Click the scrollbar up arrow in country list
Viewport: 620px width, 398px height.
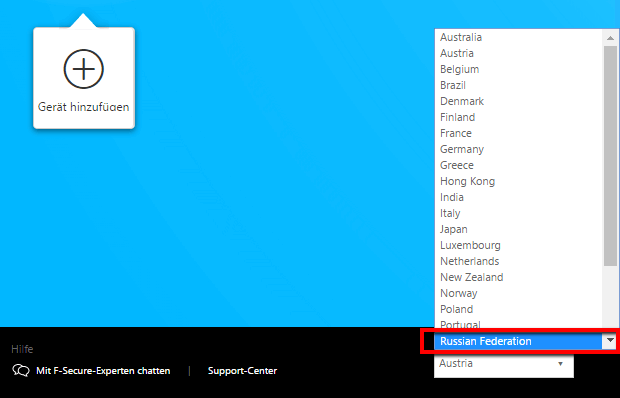(610, 38)
